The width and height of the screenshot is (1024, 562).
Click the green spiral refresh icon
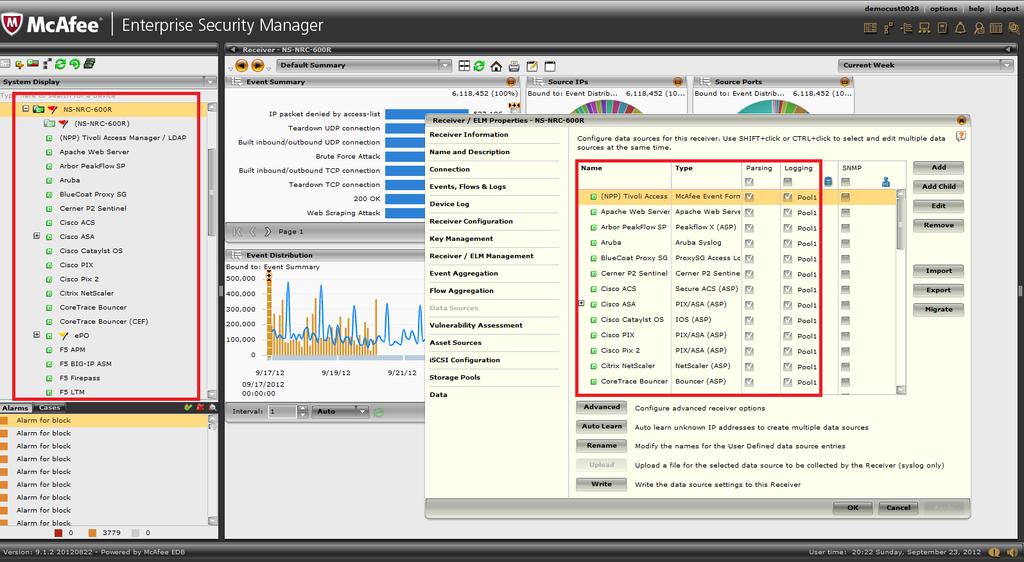point(75,64)
